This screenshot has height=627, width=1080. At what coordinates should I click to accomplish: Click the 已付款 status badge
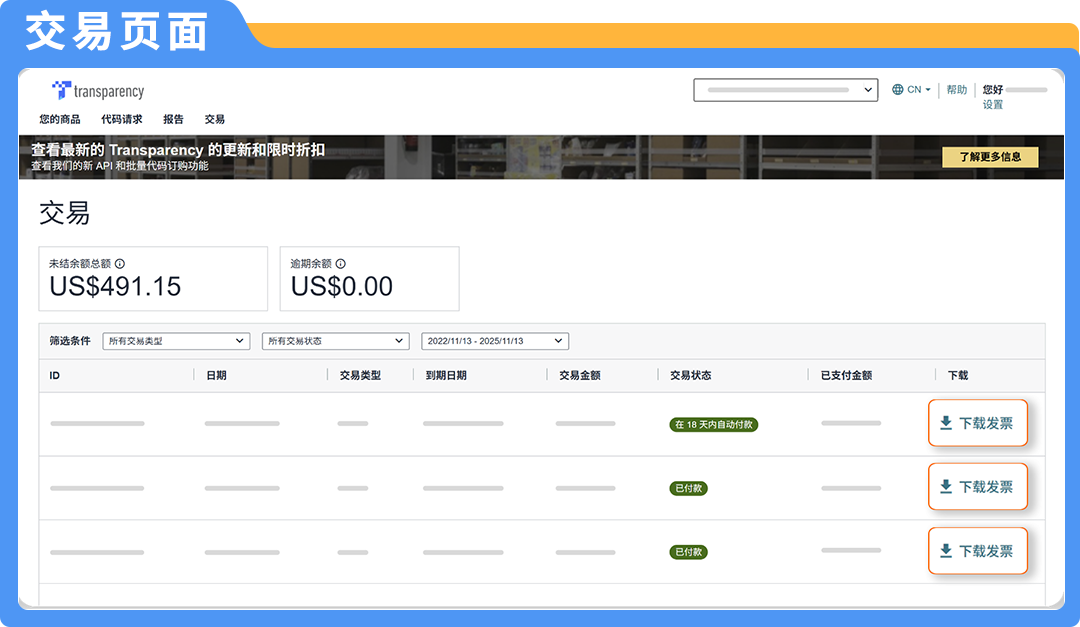688,488
